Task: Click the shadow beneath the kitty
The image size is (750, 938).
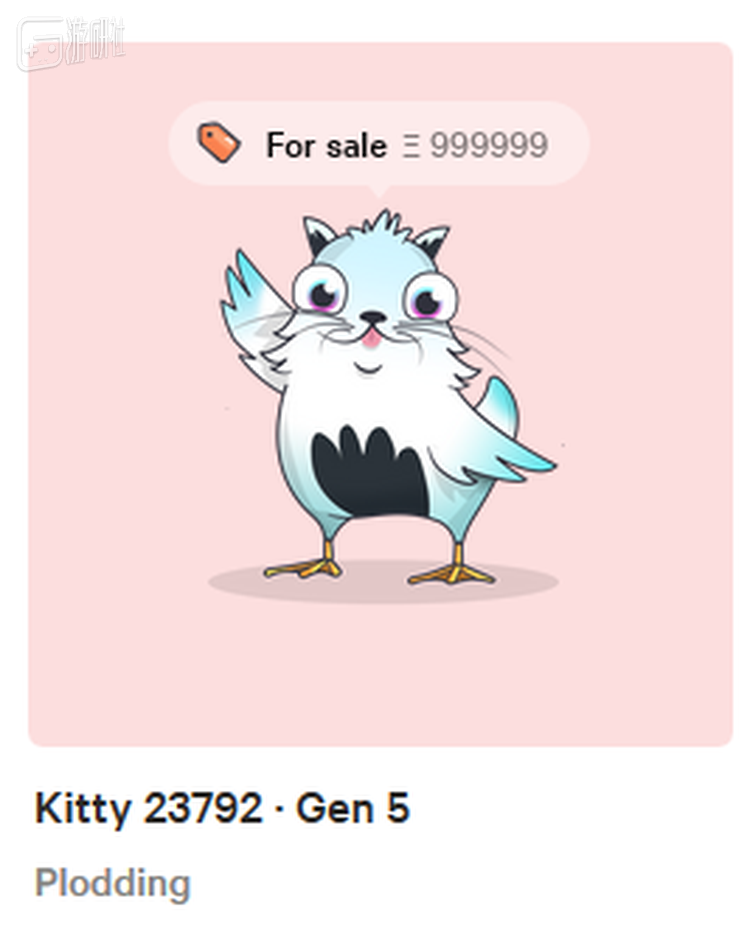Action: pos(383,581)
